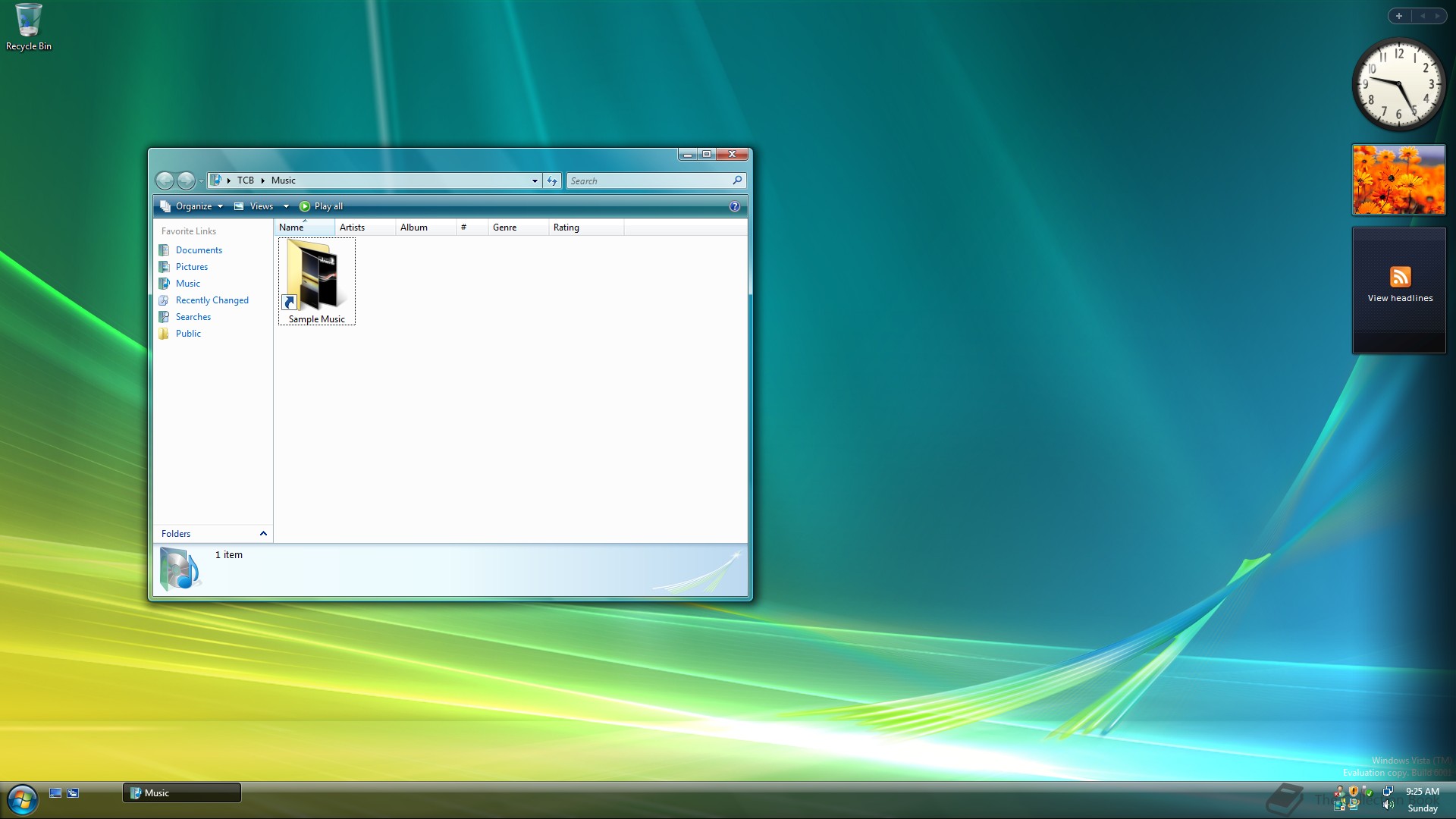Screen dimensions: 1456x819
Task: Click in the Search input field
Action: coord(648,180)
